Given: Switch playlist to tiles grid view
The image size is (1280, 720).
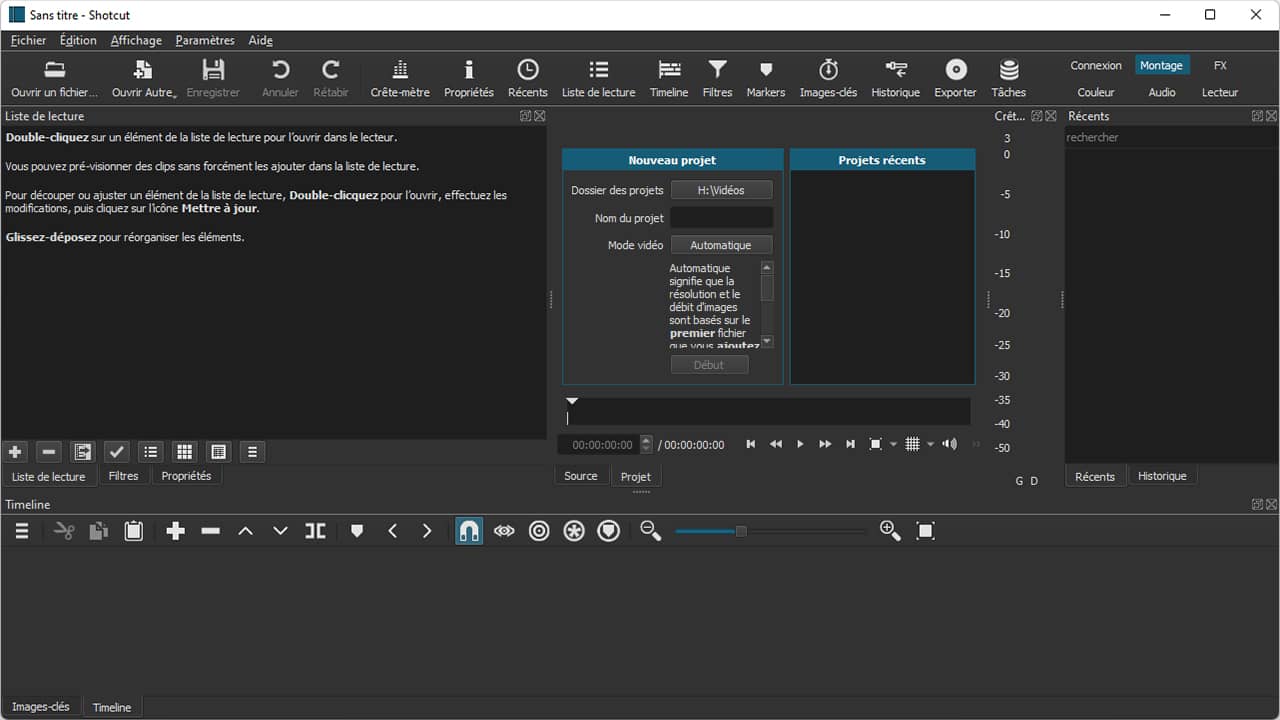Looking at the screenshot, I should [x=184, y=452].
